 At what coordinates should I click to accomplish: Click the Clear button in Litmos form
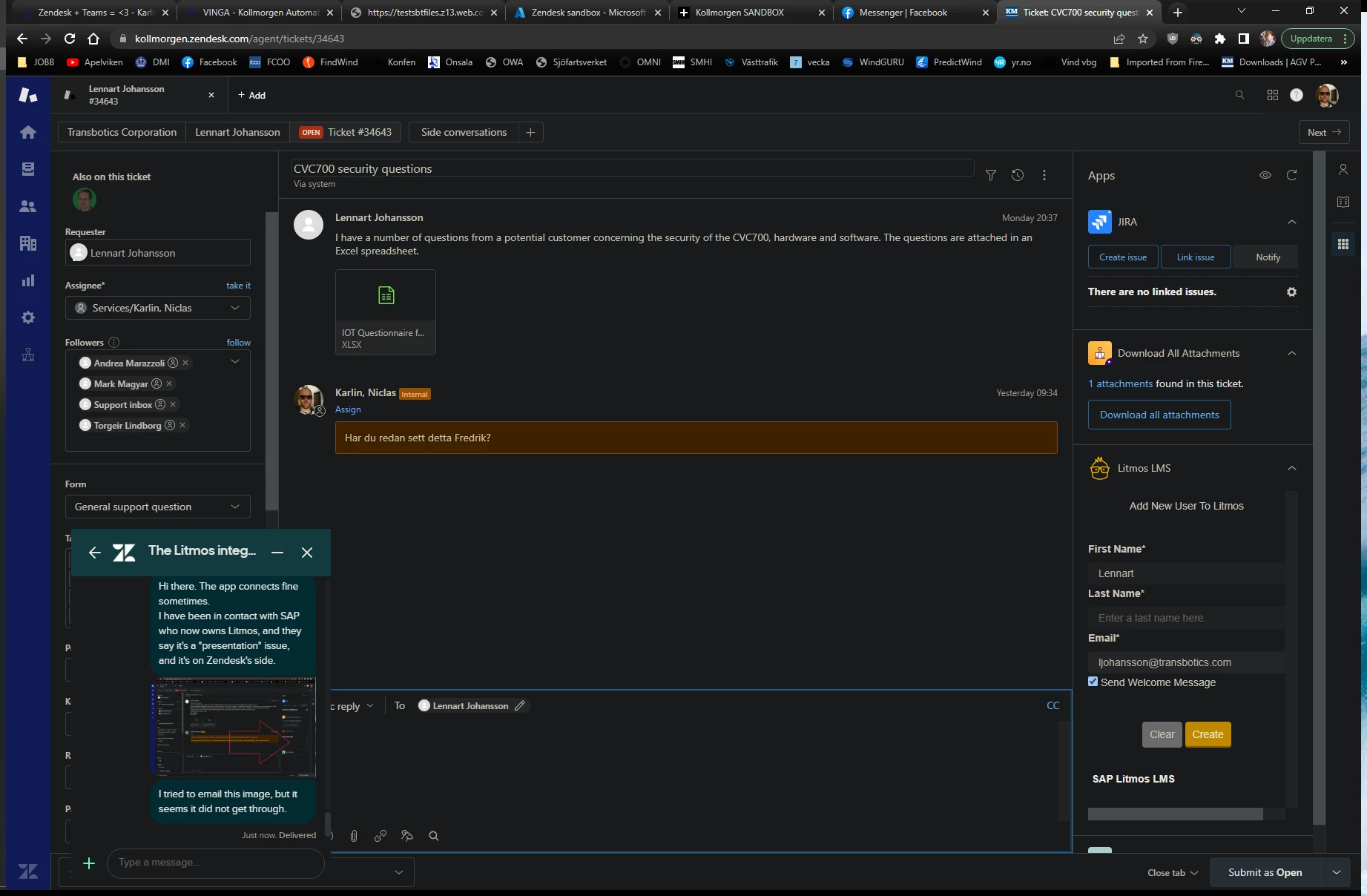tap(1162, 734)
